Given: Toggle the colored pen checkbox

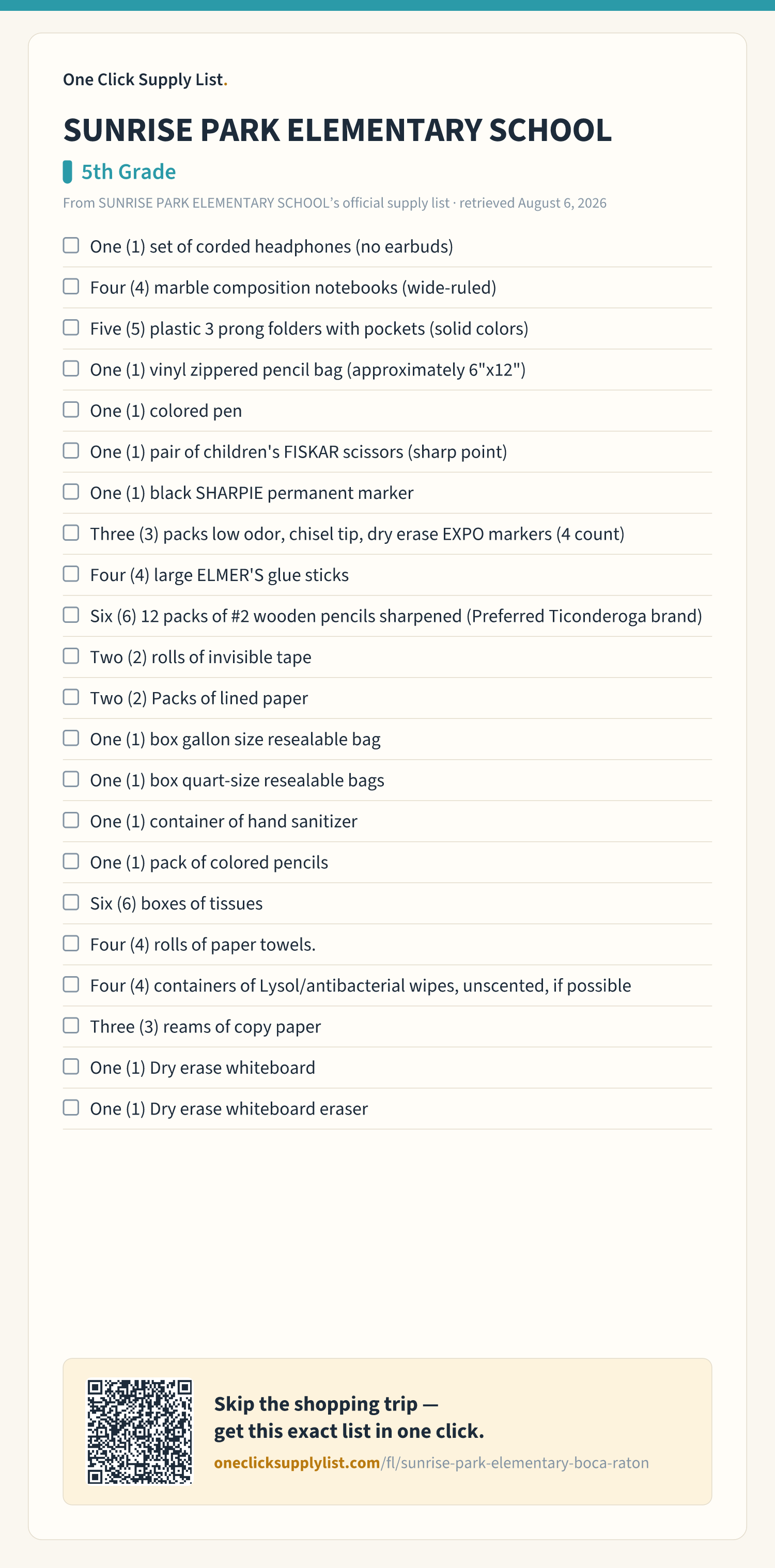Looking at the screenshot, I should coord(71,410).
